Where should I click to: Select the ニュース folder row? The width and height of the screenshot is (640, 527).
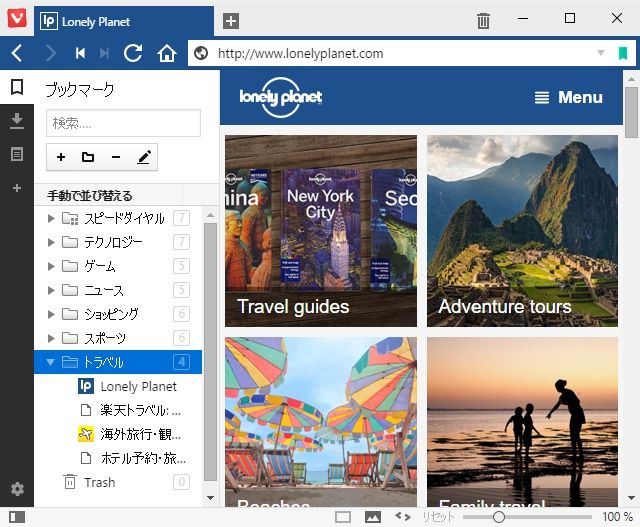(118, 290)
